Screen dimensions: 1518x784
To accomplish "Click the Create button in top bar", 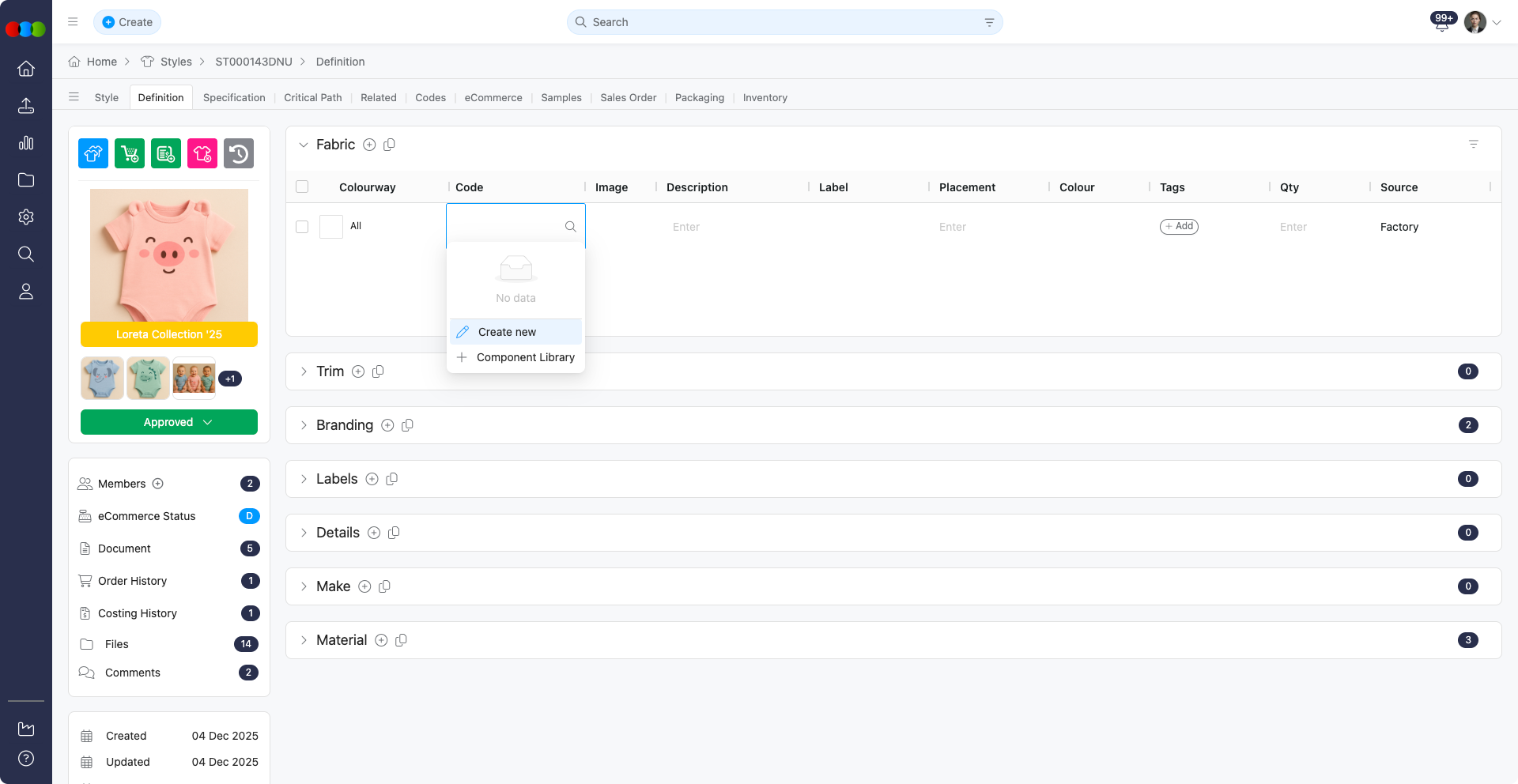I will 127,22.
